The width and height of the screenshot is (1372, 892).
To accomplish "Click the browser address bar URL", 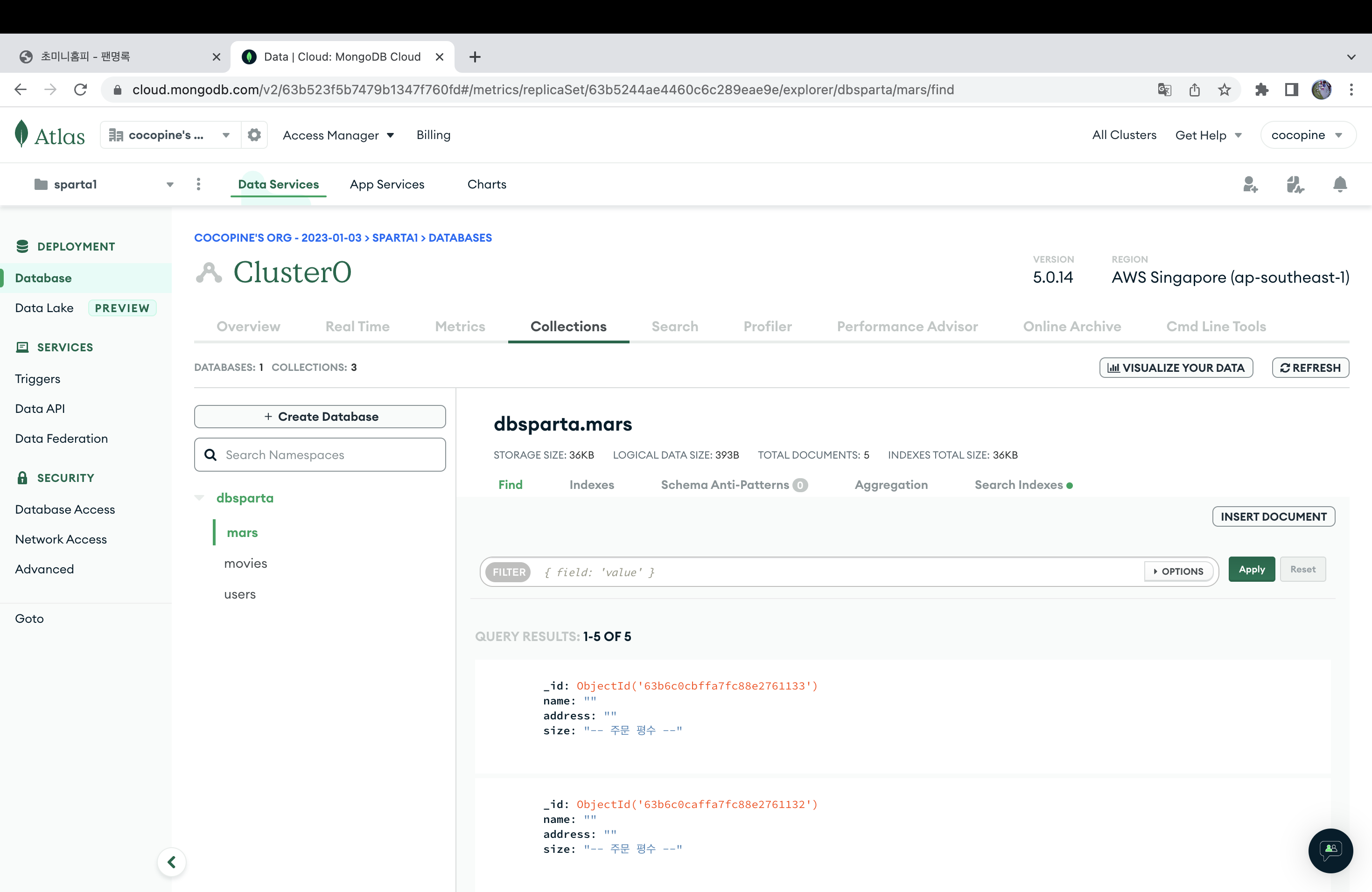I will [x=543, y=90].
